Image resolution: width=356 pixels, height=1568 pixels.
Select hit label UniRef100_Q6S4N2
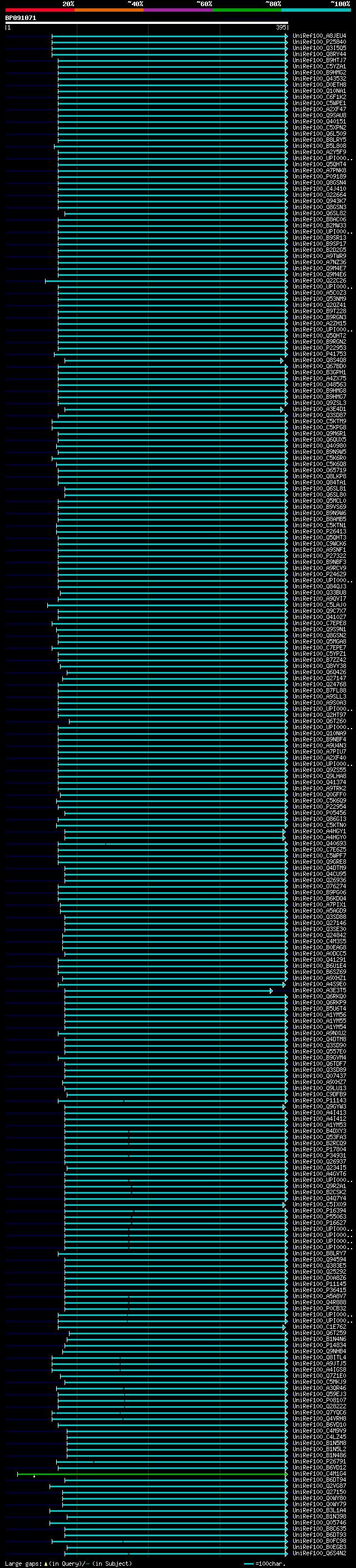pyautogui.click(x=319, y=1554)
